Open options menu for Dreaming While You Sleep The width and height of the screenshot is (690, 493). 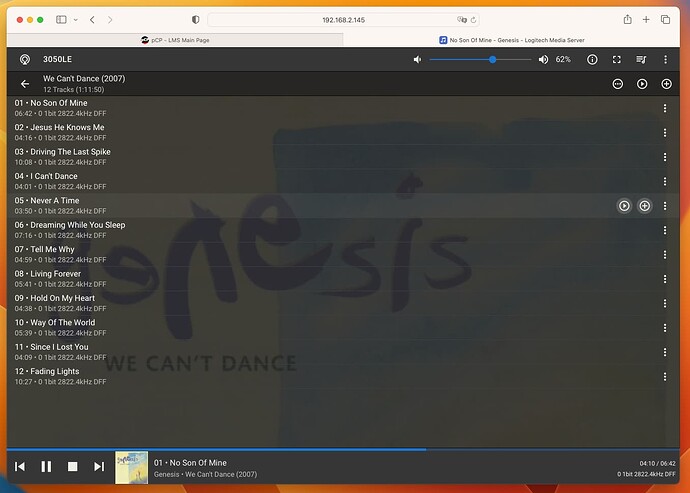665,230
